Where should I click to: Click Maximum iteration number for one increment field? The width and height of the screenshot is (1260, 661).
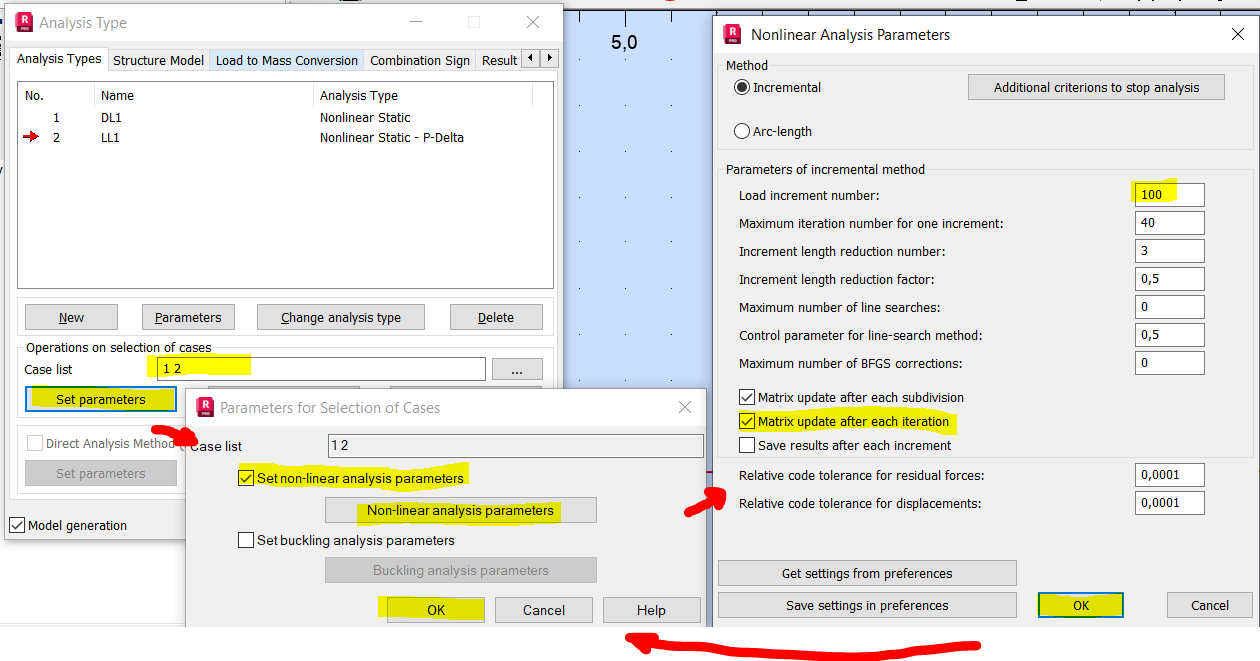[1170, 222]
